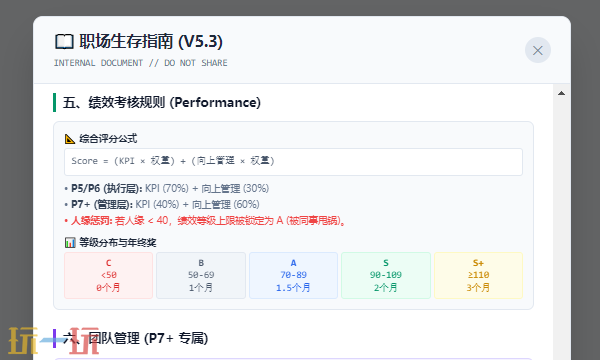Click the red 人缘惩罚 warning line
The image size is (600, 360).
tap(205, 221)
